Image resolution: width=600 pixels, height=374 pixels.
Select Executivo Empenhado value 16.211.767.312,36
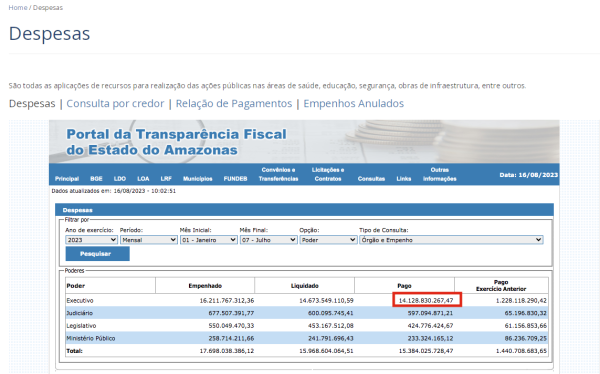click(227, 301)
